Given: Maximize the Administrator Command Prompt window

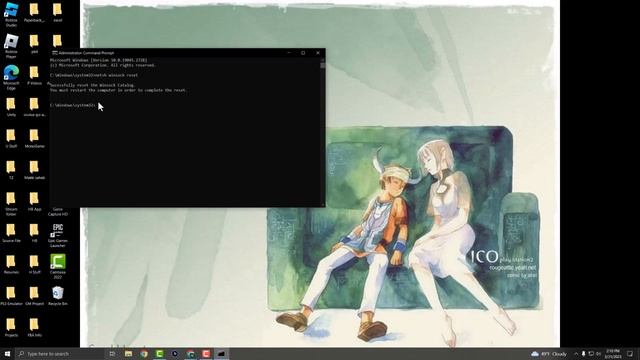Looking at the screenshot, I should click(x=303, y=53).
